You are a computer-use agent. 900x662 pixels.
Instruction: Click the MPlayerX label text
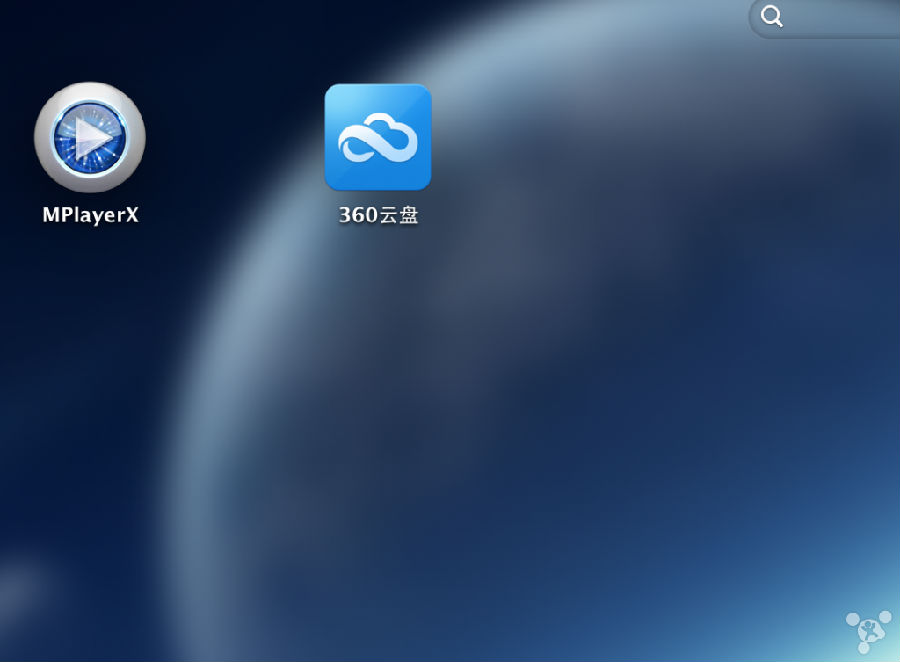pos(90,212)
